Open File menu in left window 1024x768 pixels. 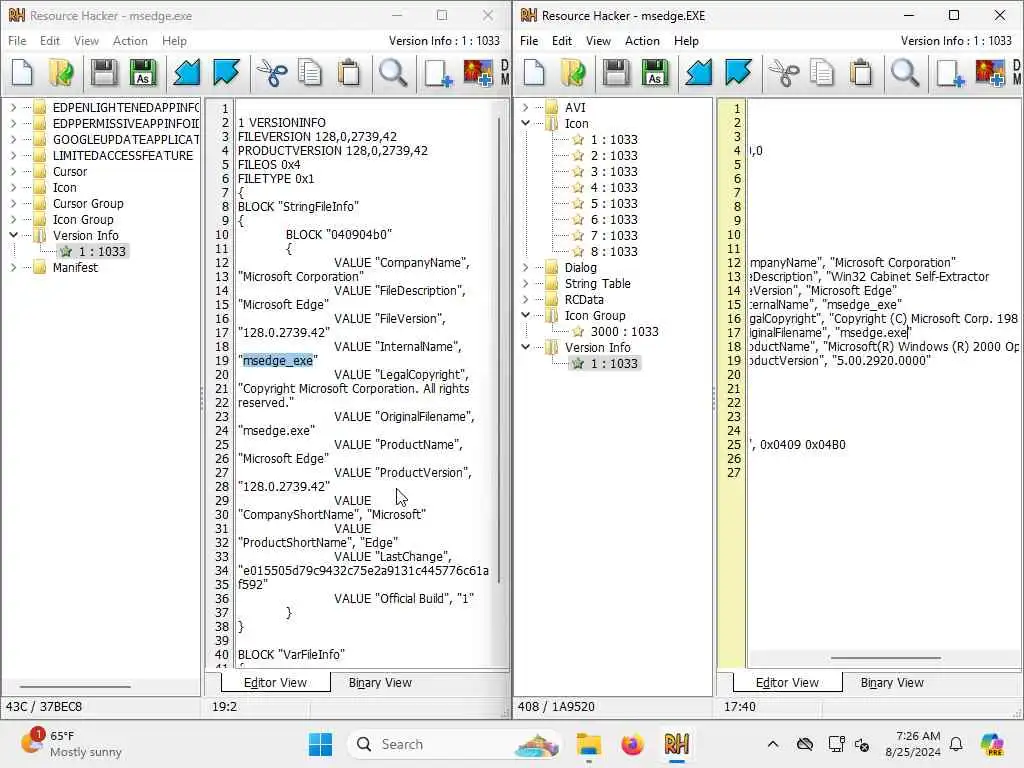[17, 40]
